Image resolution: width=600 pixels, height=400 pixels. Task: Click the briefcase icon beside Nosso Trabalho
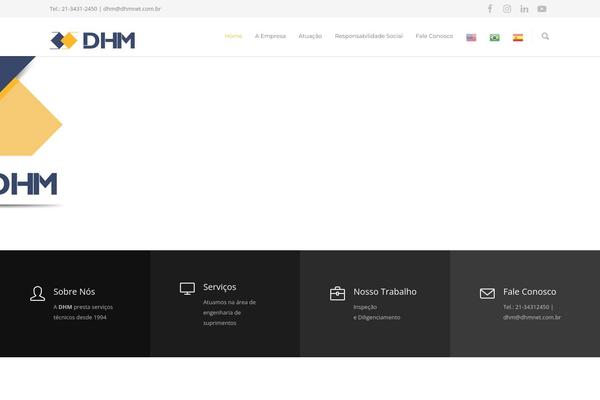pos(337,294)
